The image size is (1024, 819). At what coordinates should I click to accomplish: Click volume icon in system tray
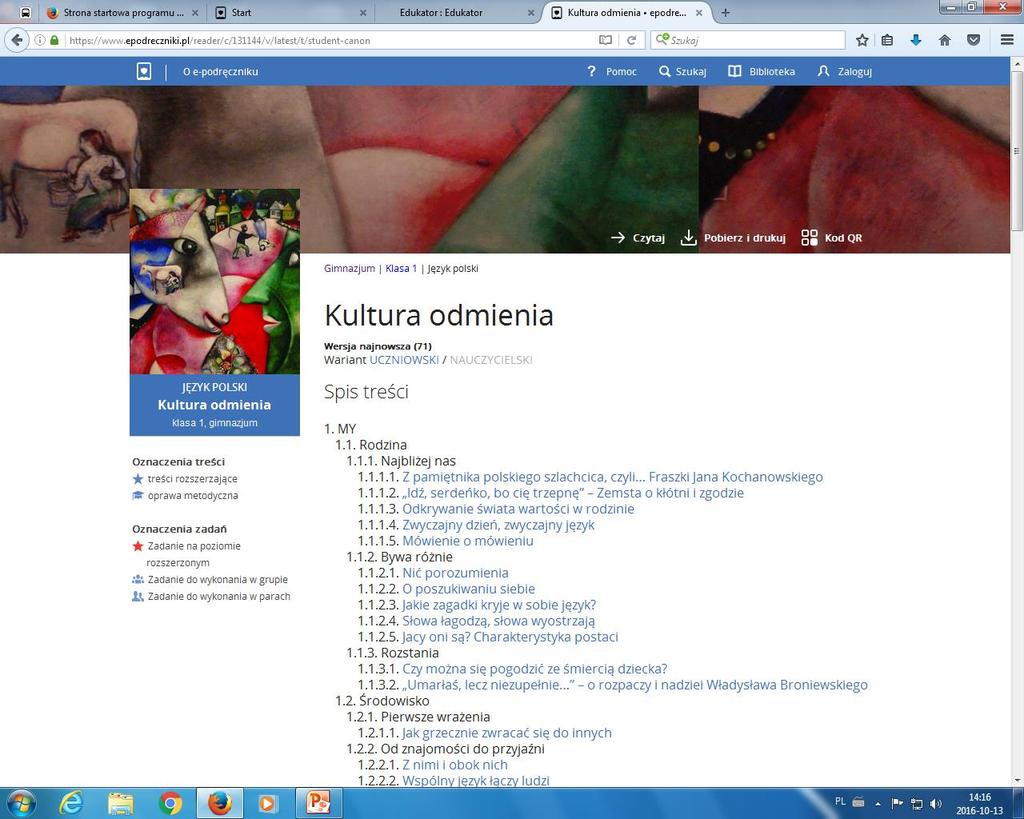[x=936, y=803]
